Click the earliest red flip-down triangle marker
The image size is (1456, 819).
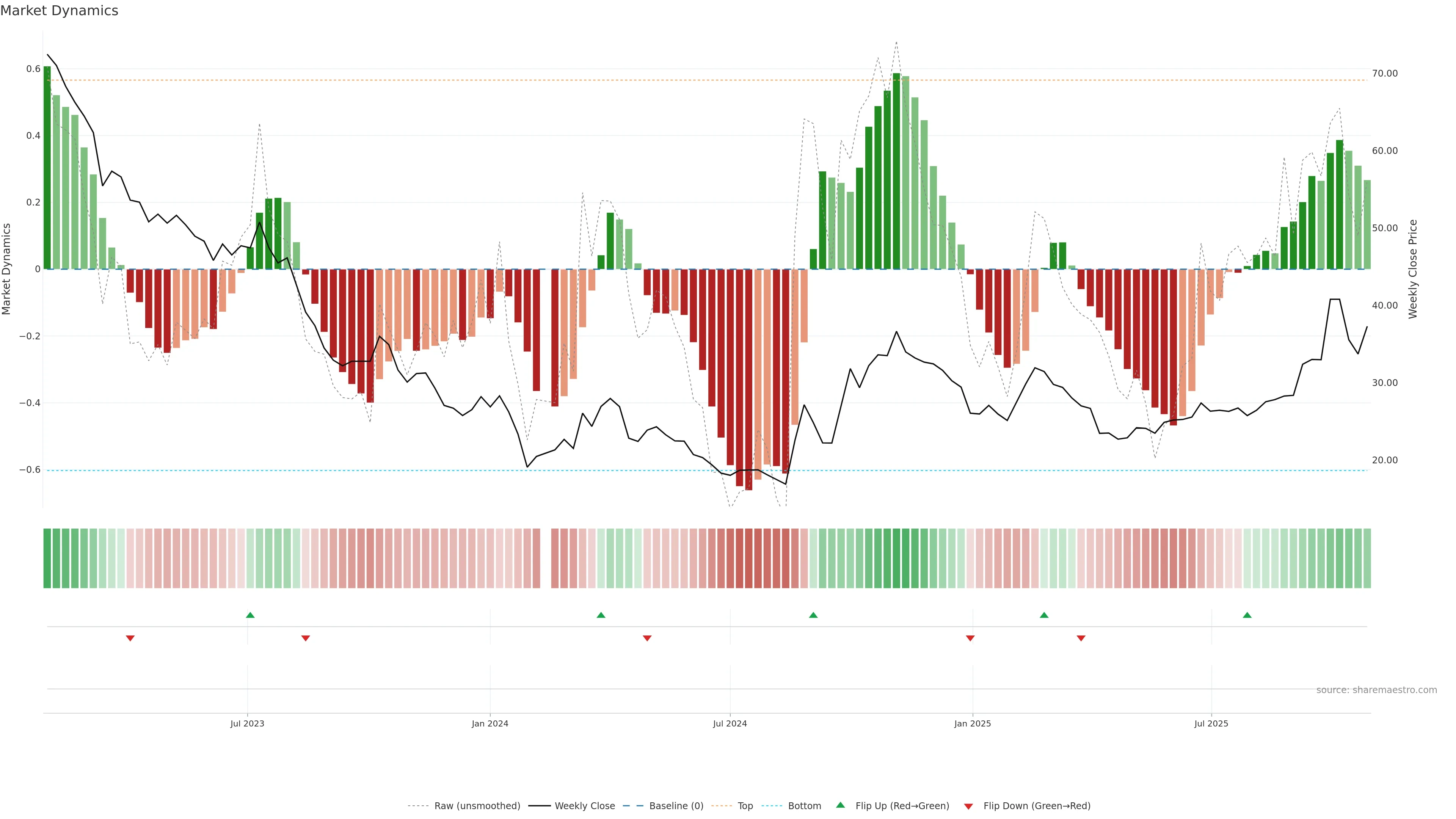(x=130, y=638)
